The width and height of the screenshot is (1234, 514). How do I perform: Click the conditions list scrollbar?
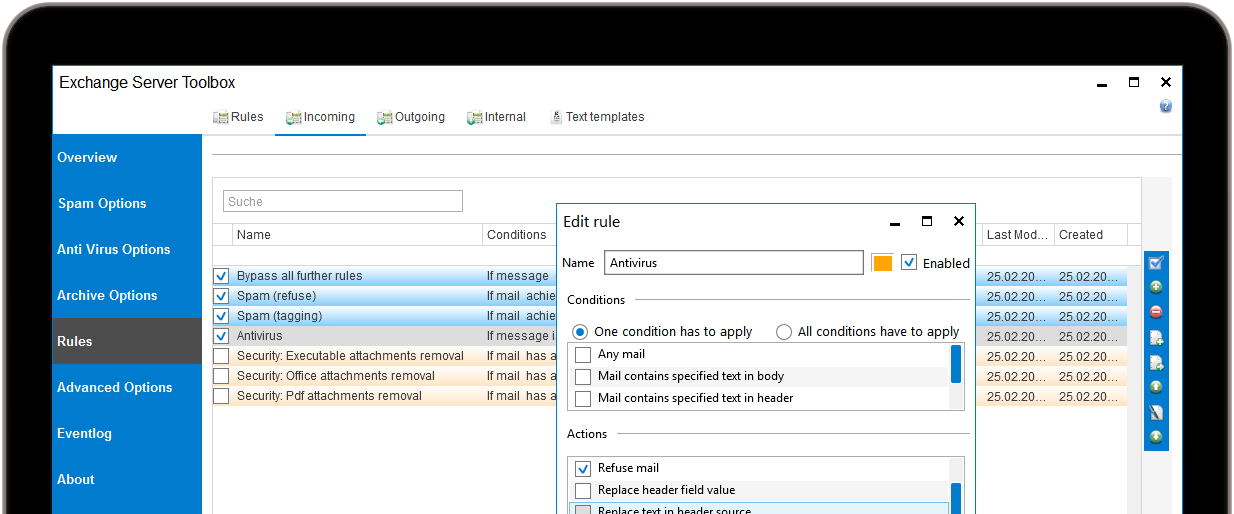(956, 364)
